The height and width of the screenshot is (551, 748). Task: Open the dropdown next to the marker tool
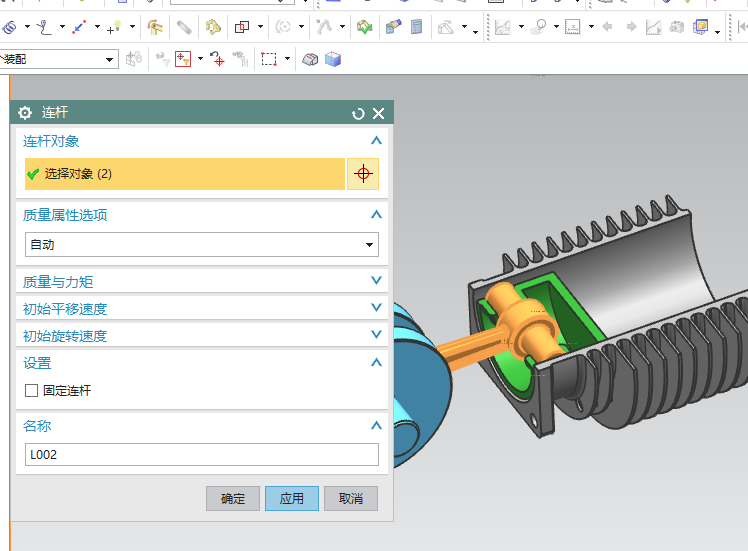[62, 27]
